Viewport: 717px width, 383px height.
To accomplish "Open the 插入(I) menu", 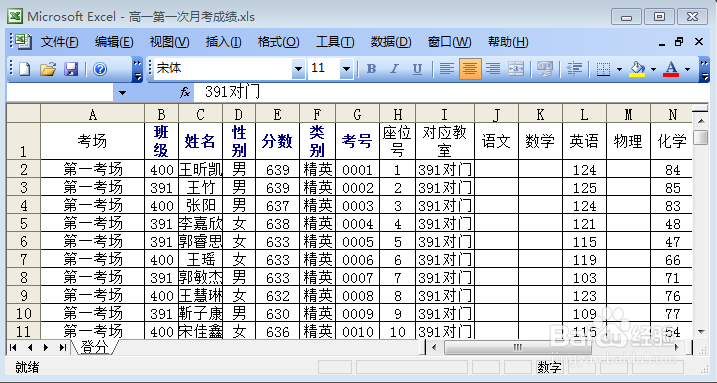I will pyautogui.click(x=223, y=42).
